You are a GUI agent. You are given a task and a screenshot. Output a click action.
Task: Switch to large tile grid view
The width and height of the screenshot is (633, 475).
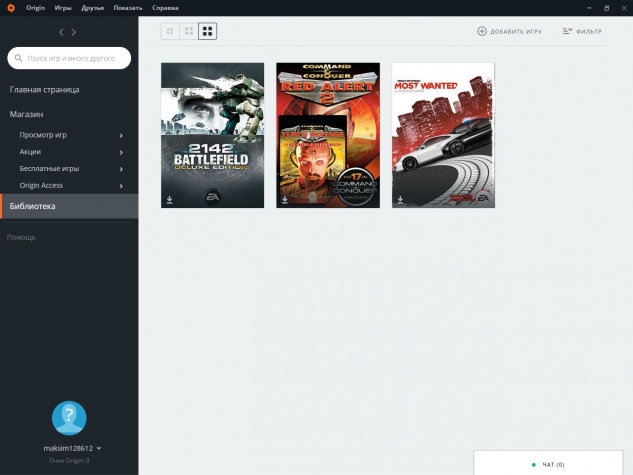pos(208,31)
